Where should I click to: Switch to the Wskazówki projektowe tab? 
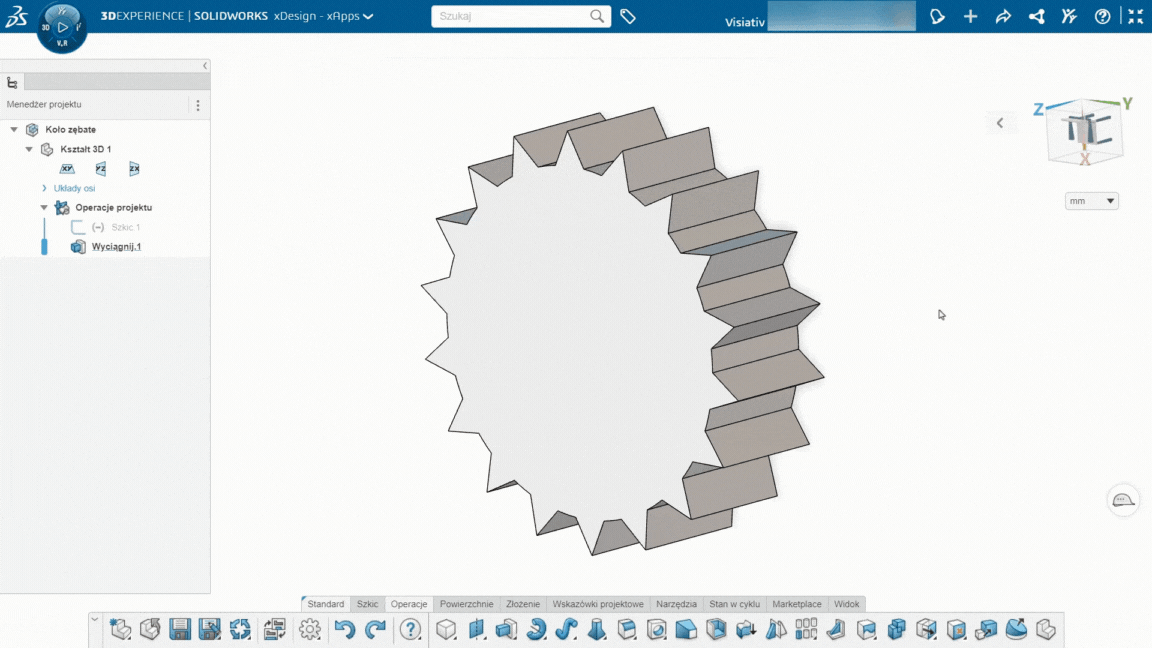coord(598,604)
